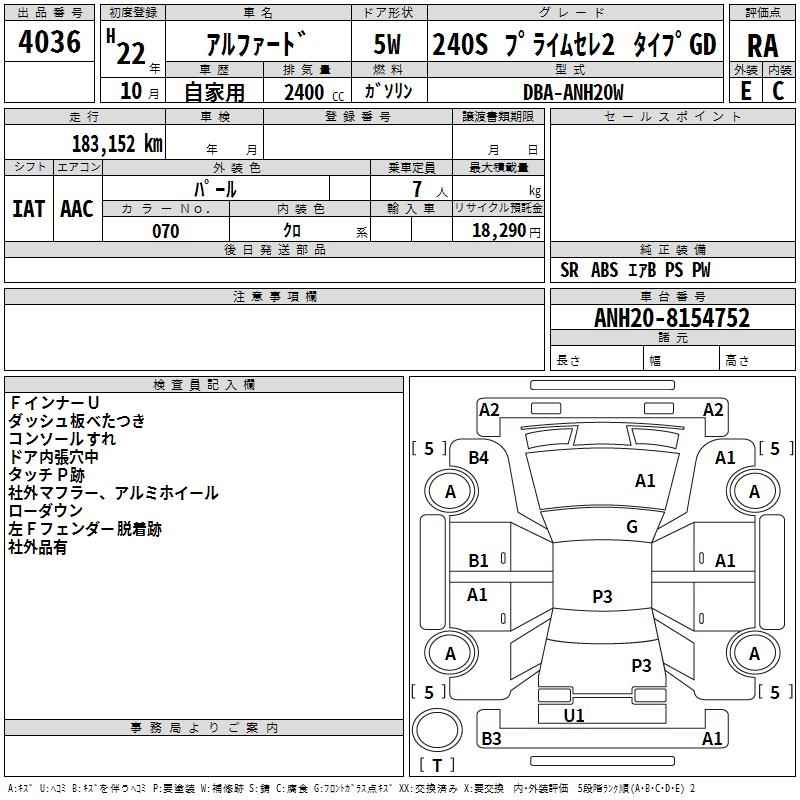Viewport: 800px width, 800px height.
Task: Click the interior grade C
Action: (778, 91)
